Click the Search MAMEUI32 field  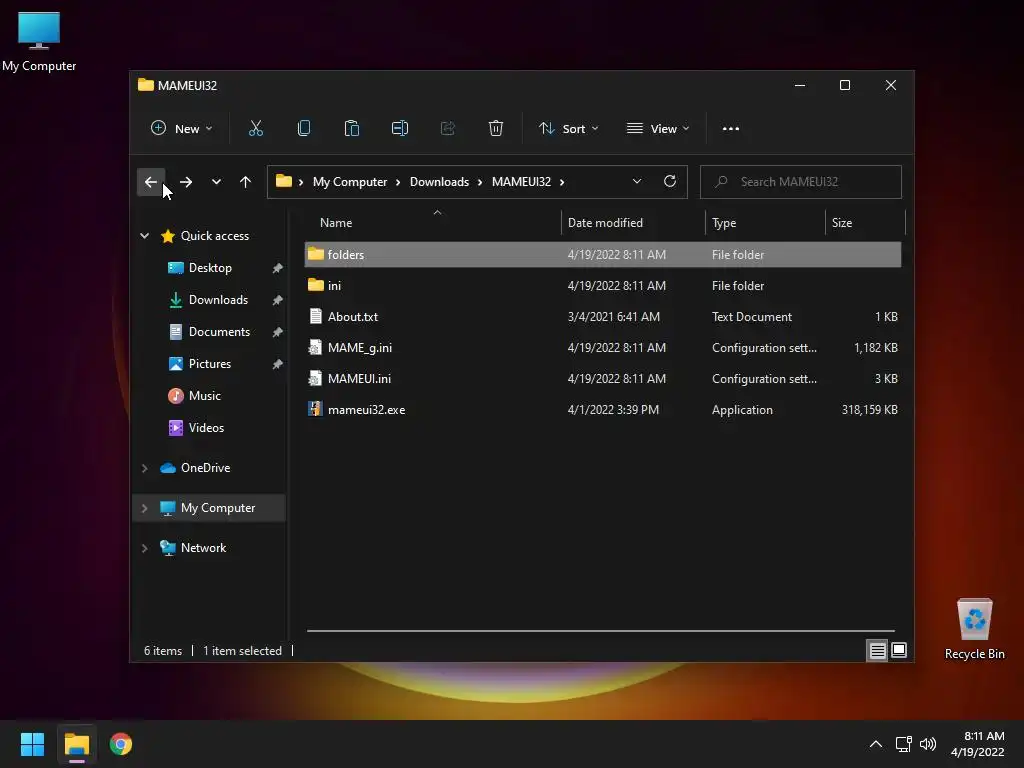click(x=801, y=182)
